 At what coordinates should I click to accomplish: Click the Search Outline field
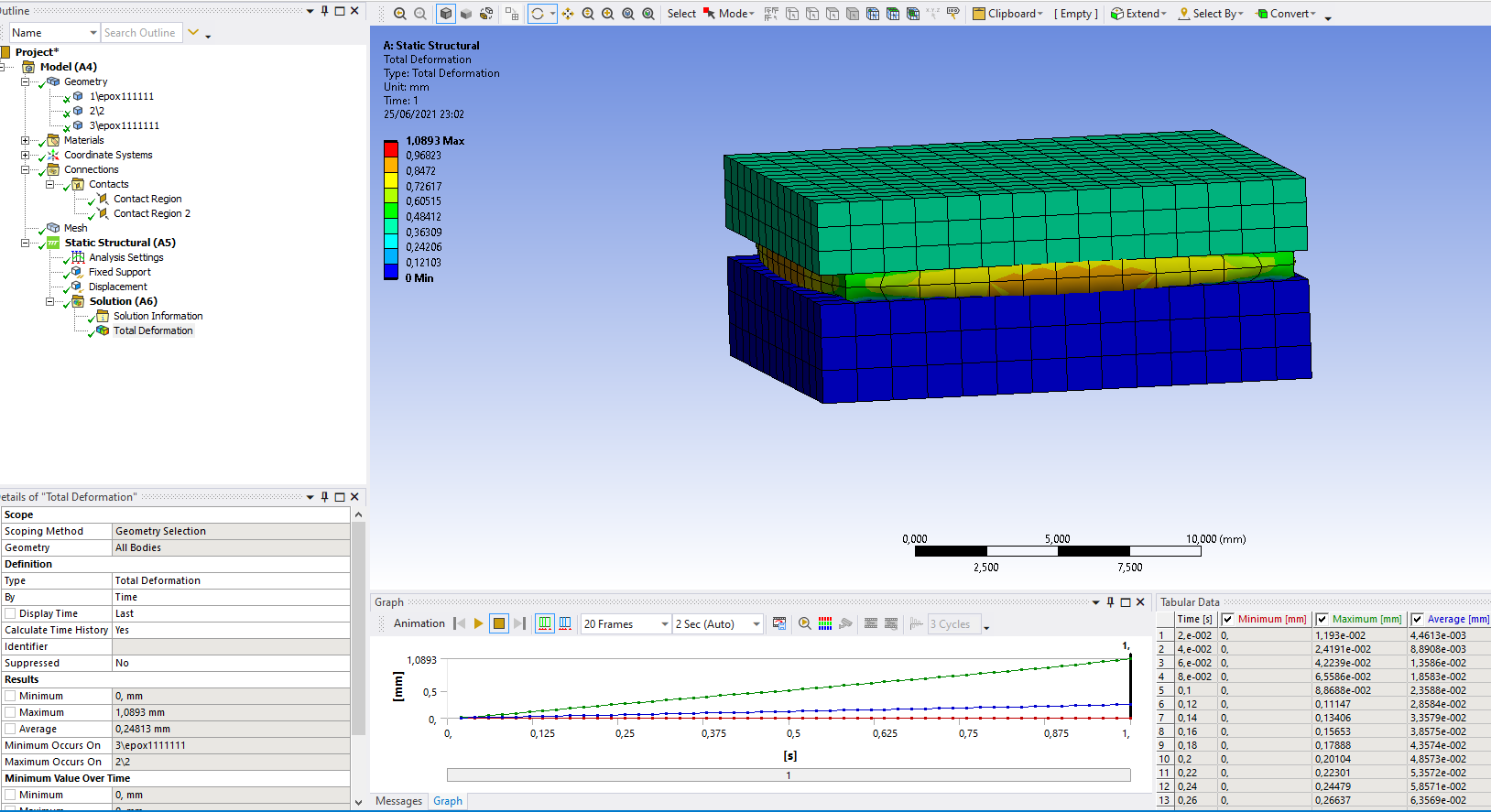click(141, 33)
